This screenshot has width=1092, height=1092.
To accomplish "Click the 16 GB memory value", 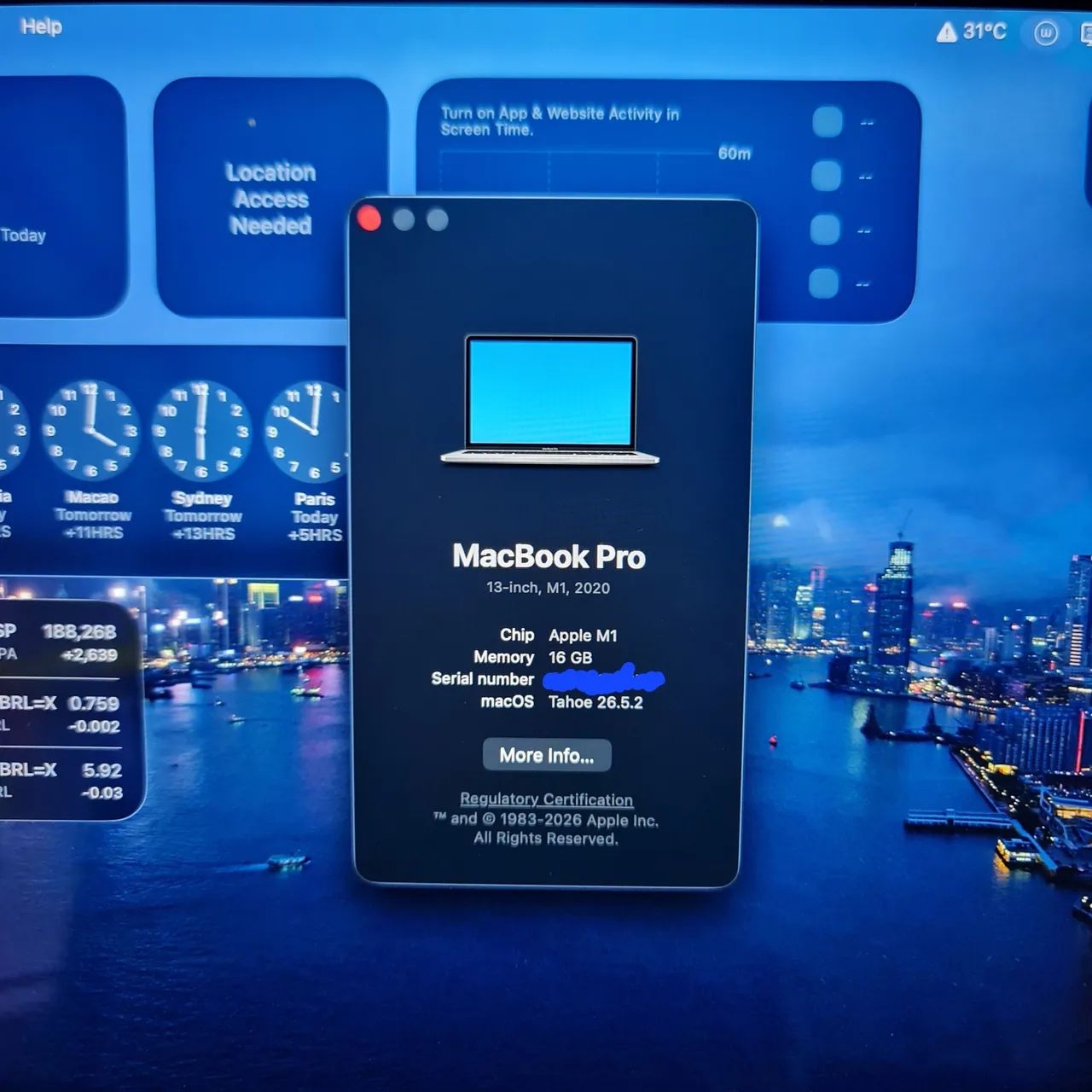I will 570,658.
